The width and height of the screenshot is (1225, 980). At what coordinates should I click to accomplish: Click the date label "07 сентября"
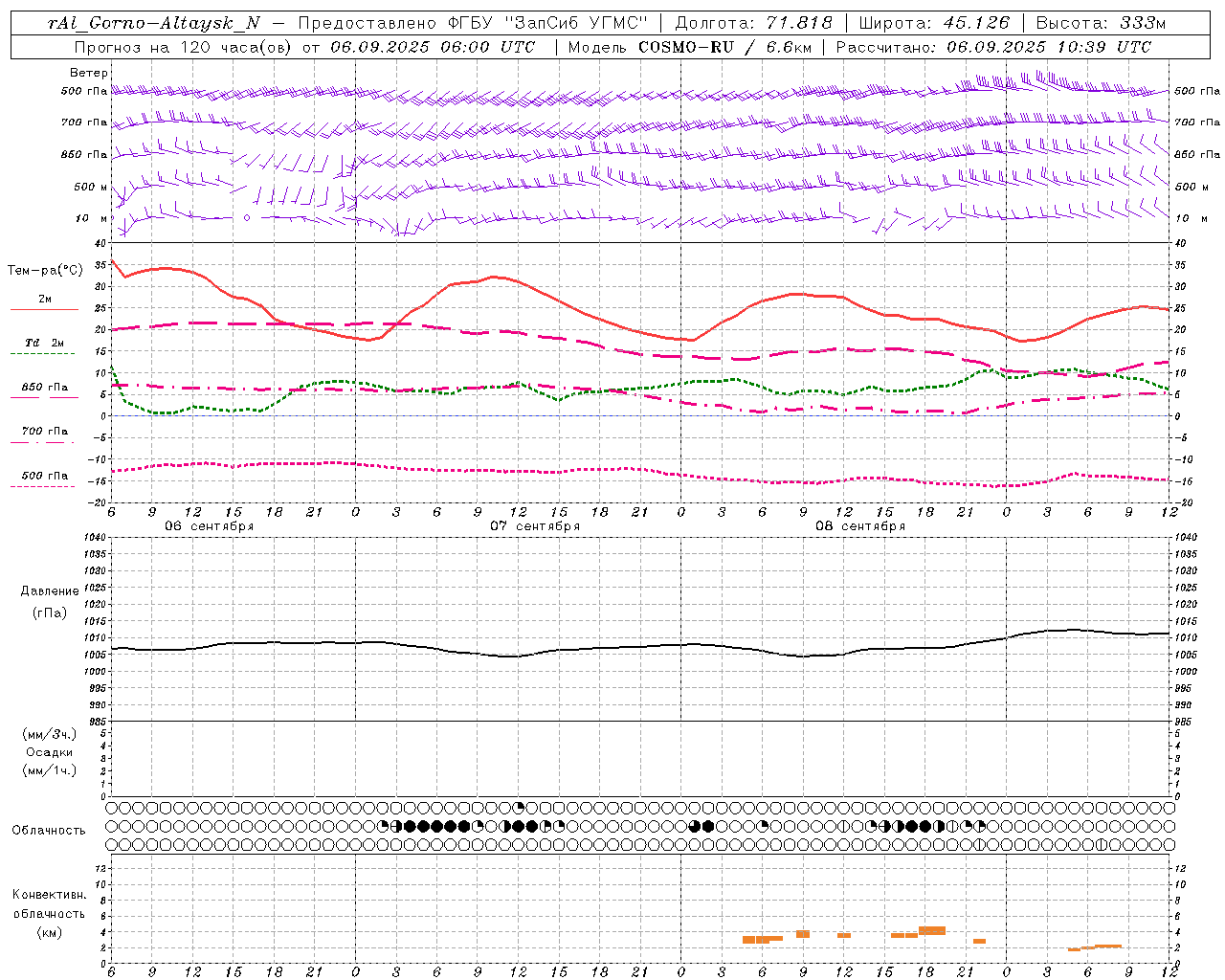coord(535,526)
